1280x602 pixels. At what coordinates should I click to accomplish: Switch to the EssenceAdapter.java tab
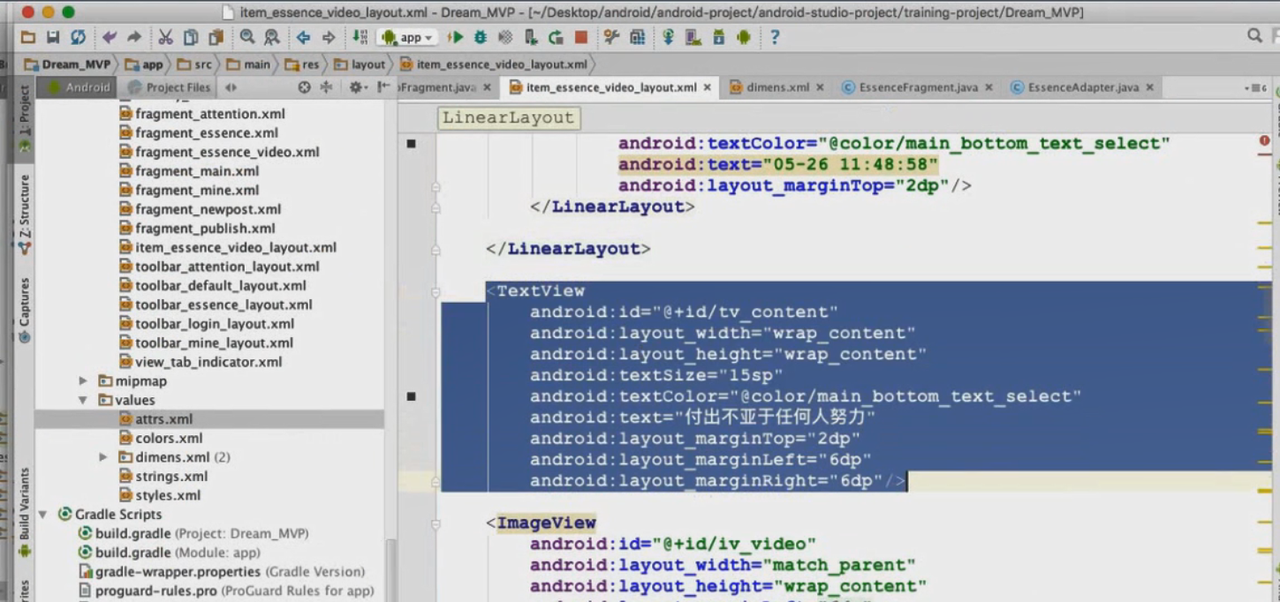(x=1082, y=87)
